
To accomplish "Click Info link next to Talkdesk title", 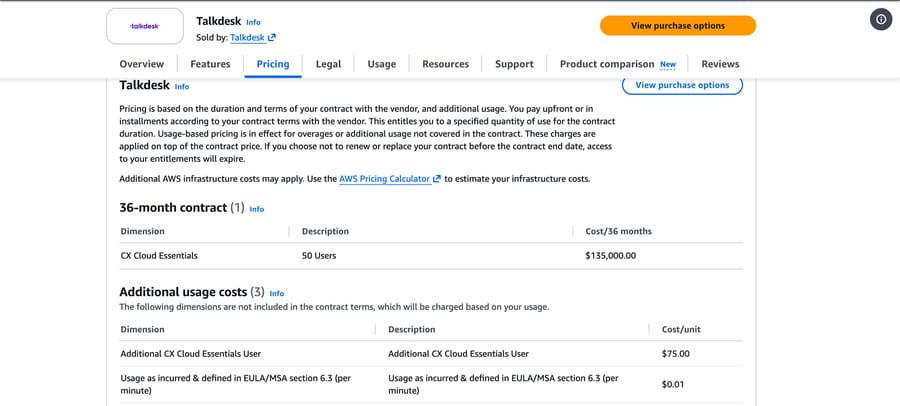I will pos(253,22).
